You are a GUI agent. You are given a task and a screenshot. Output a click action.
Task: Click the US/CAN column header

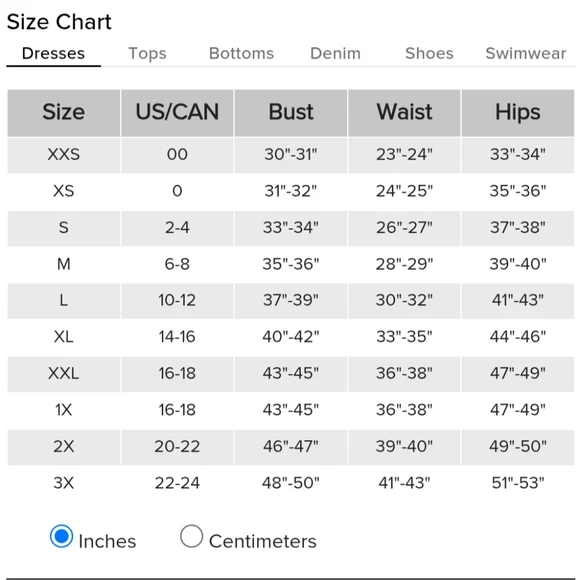pyautogui.click(x=177, y=112)
